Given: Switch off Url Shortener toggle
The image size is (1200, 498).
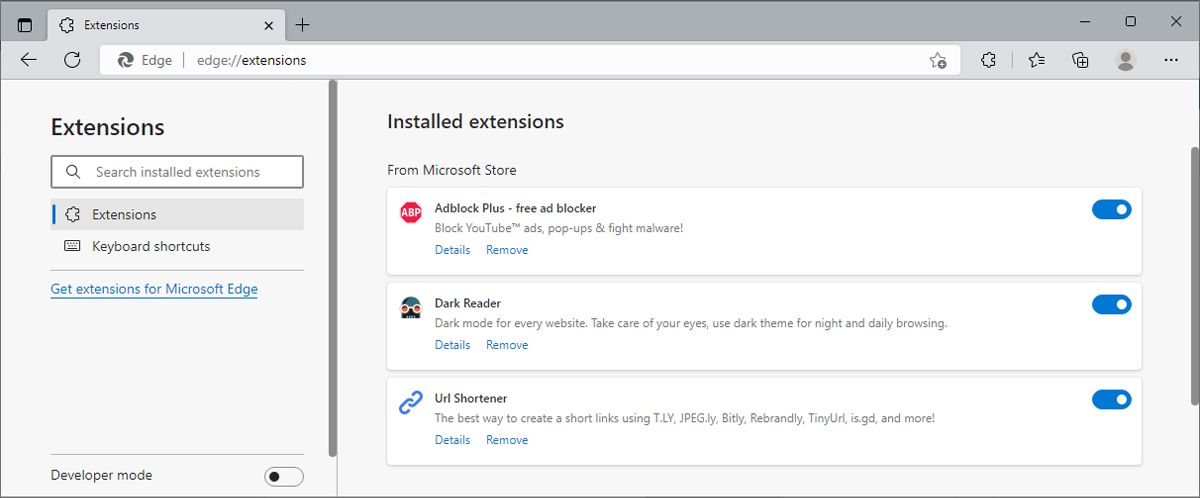Looking at the screenshot, I should (1111, 399).
